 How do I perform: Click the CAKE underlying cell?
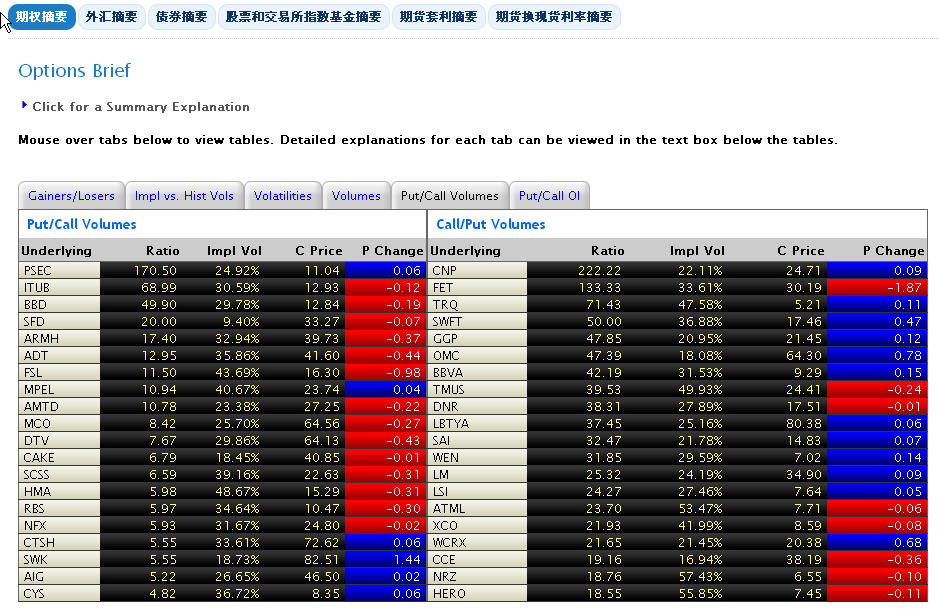point(59,457)
